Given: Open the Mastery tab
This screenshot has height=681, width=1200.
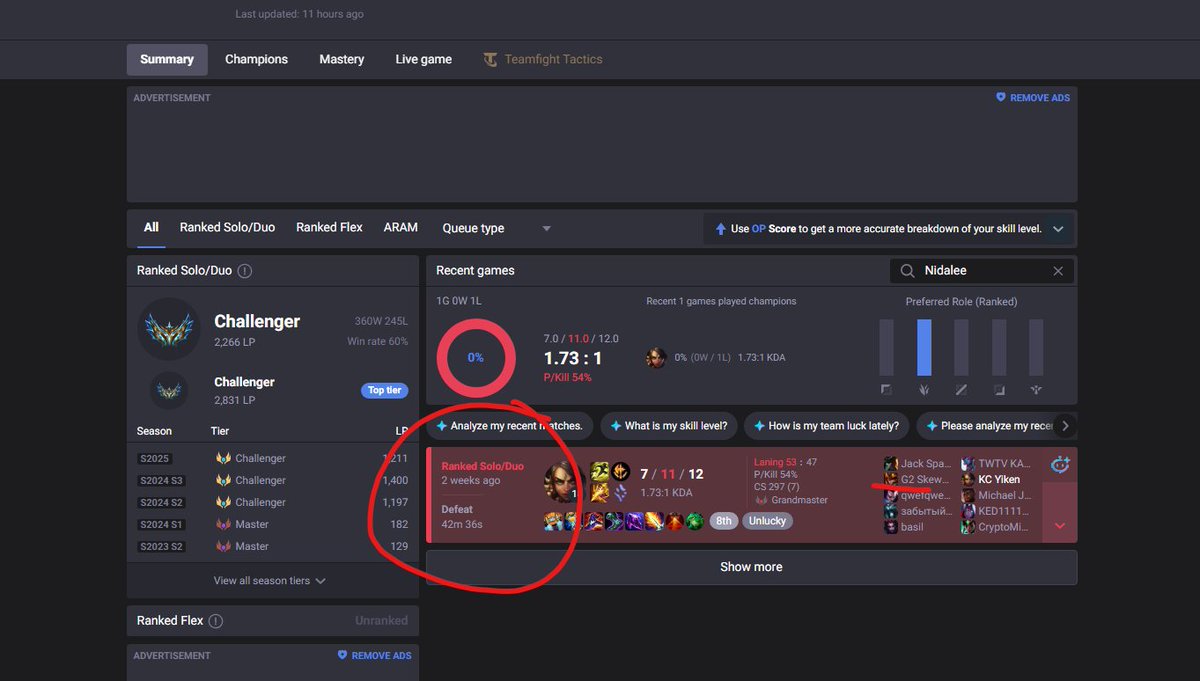Looking at the screenshot, I should click(x=342, y=59).
